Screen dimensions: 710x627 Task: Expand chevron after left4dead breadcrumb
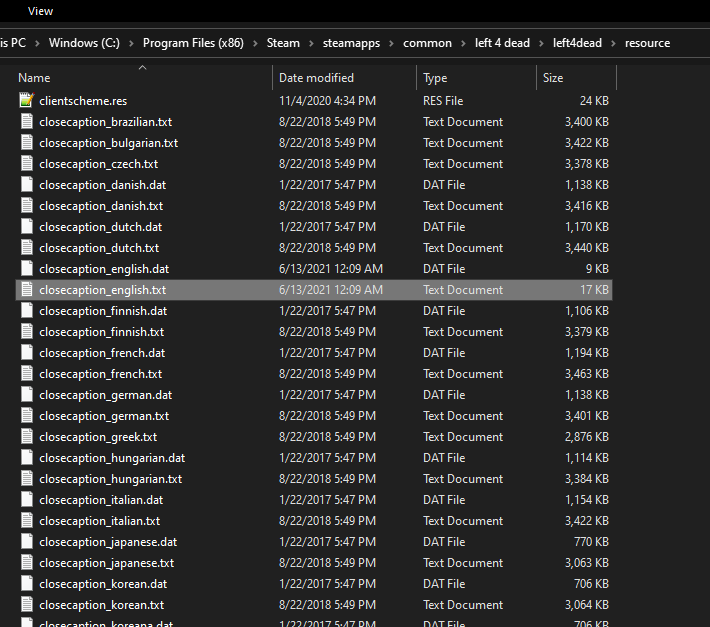click(x=614, y=43)
